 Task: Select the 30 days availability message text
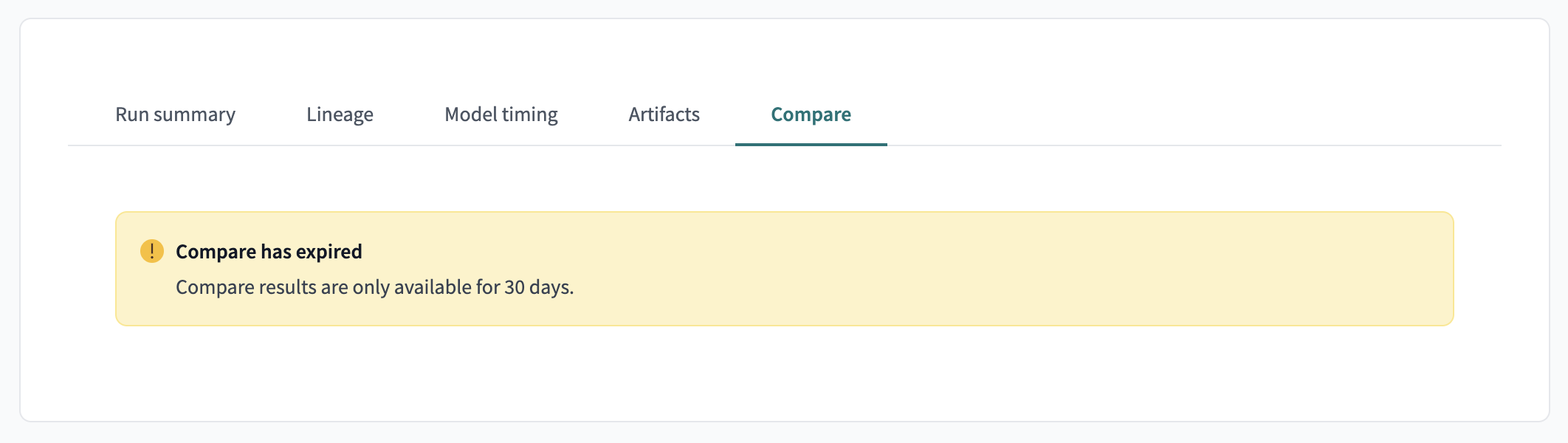tap(374, 288)
